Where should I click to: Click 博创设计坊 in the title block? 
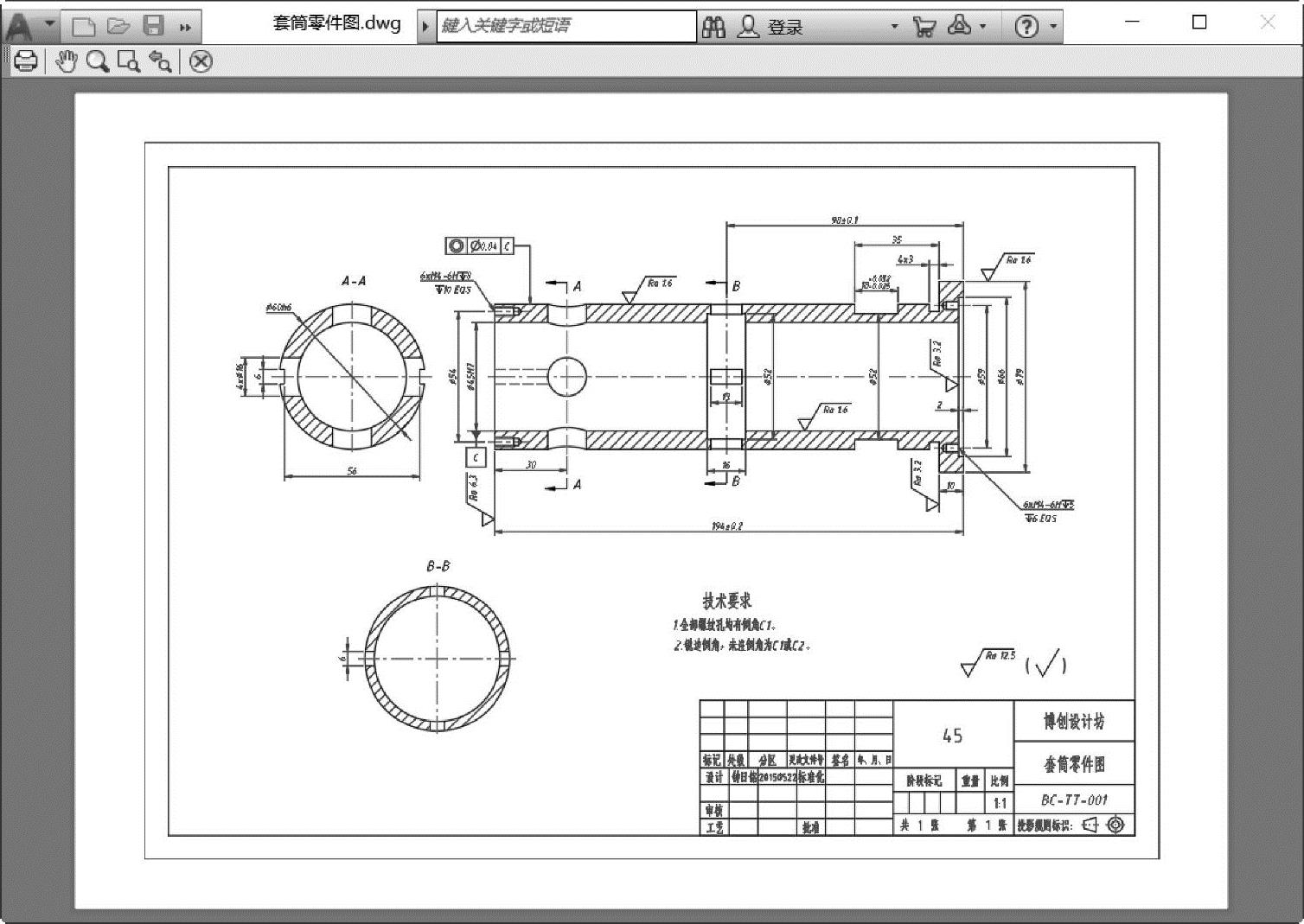click(x=1073, y=721)
